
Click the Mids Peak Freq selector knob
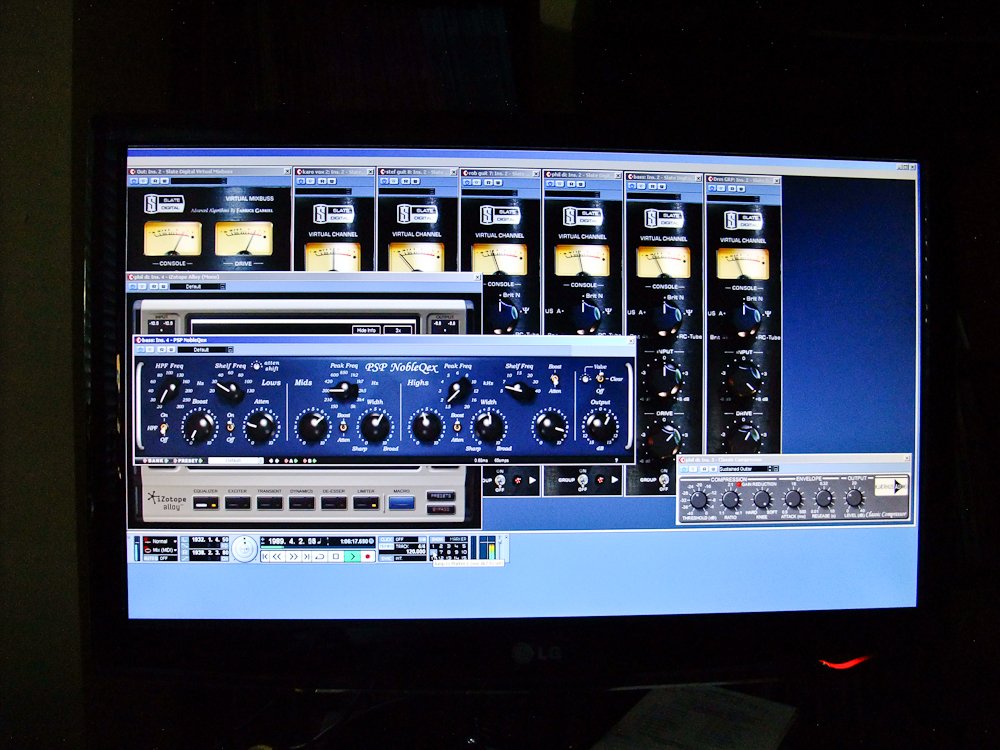coord(344,390)
